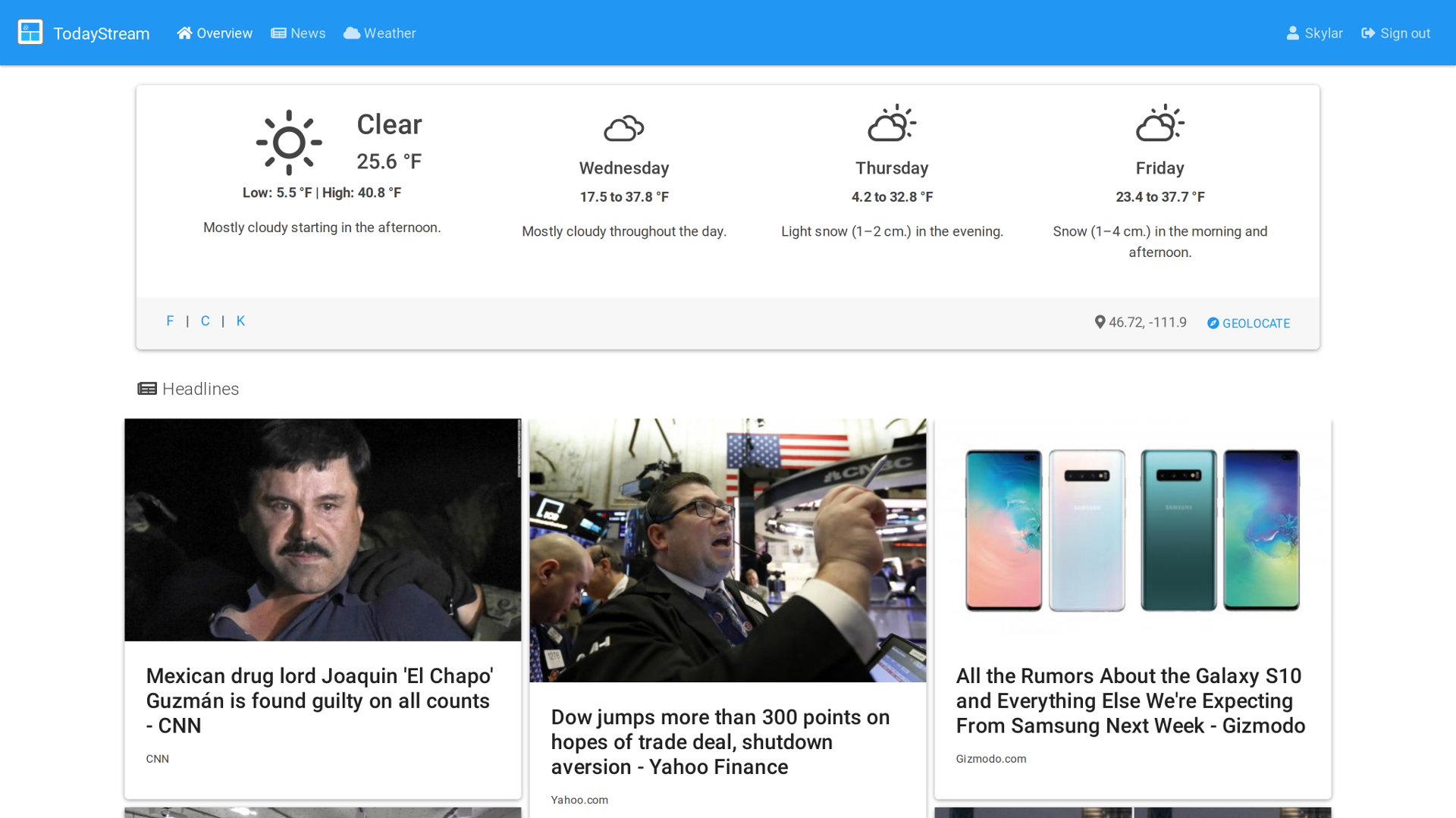Image resolution: width=1456 pixels, height=818 pixels.
Task: Click the Headlines heading text
Action: click(200, 389)
